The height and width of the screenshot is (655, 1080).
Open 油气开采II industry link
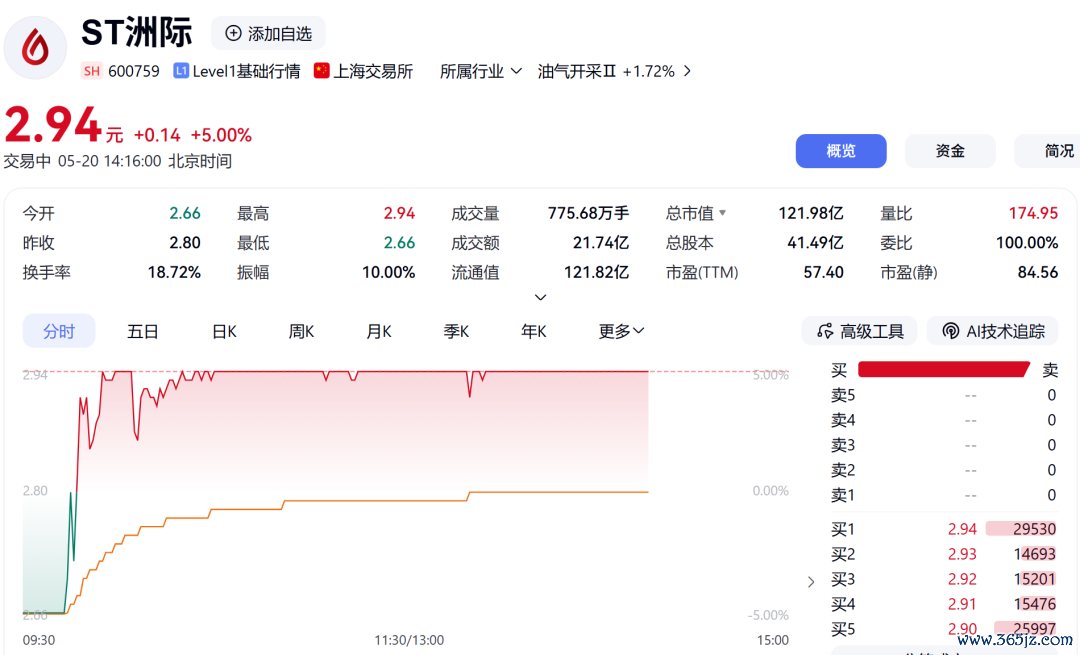(x=577, y=71)
